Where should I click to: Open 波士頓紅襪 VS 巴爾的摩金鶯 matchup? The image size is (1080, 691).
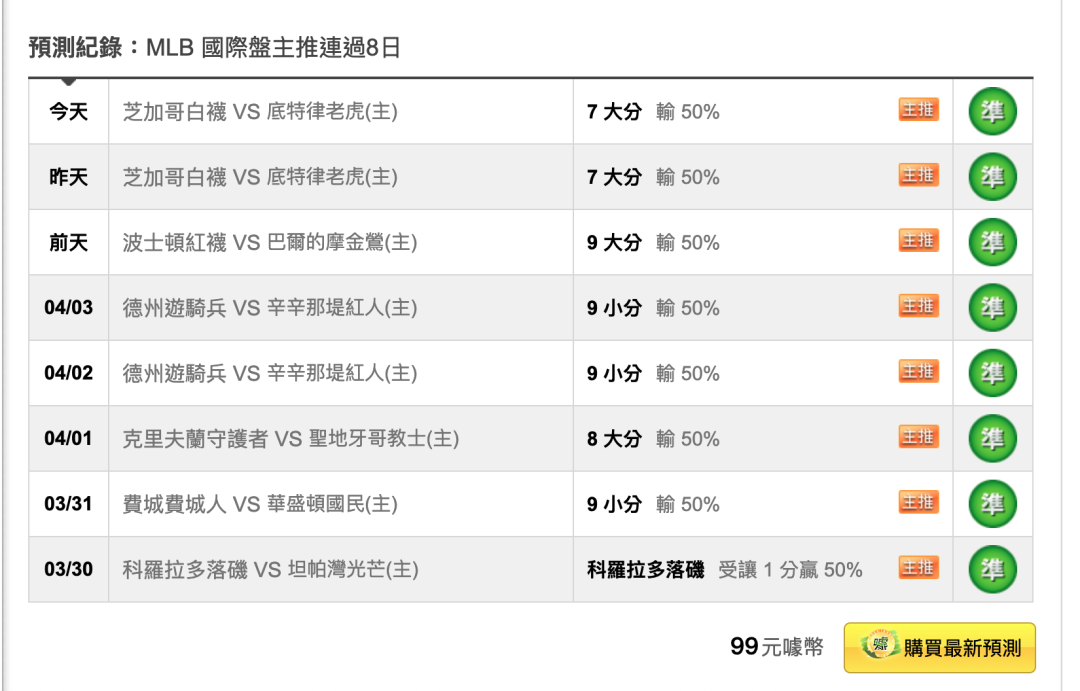coord(270,243)
